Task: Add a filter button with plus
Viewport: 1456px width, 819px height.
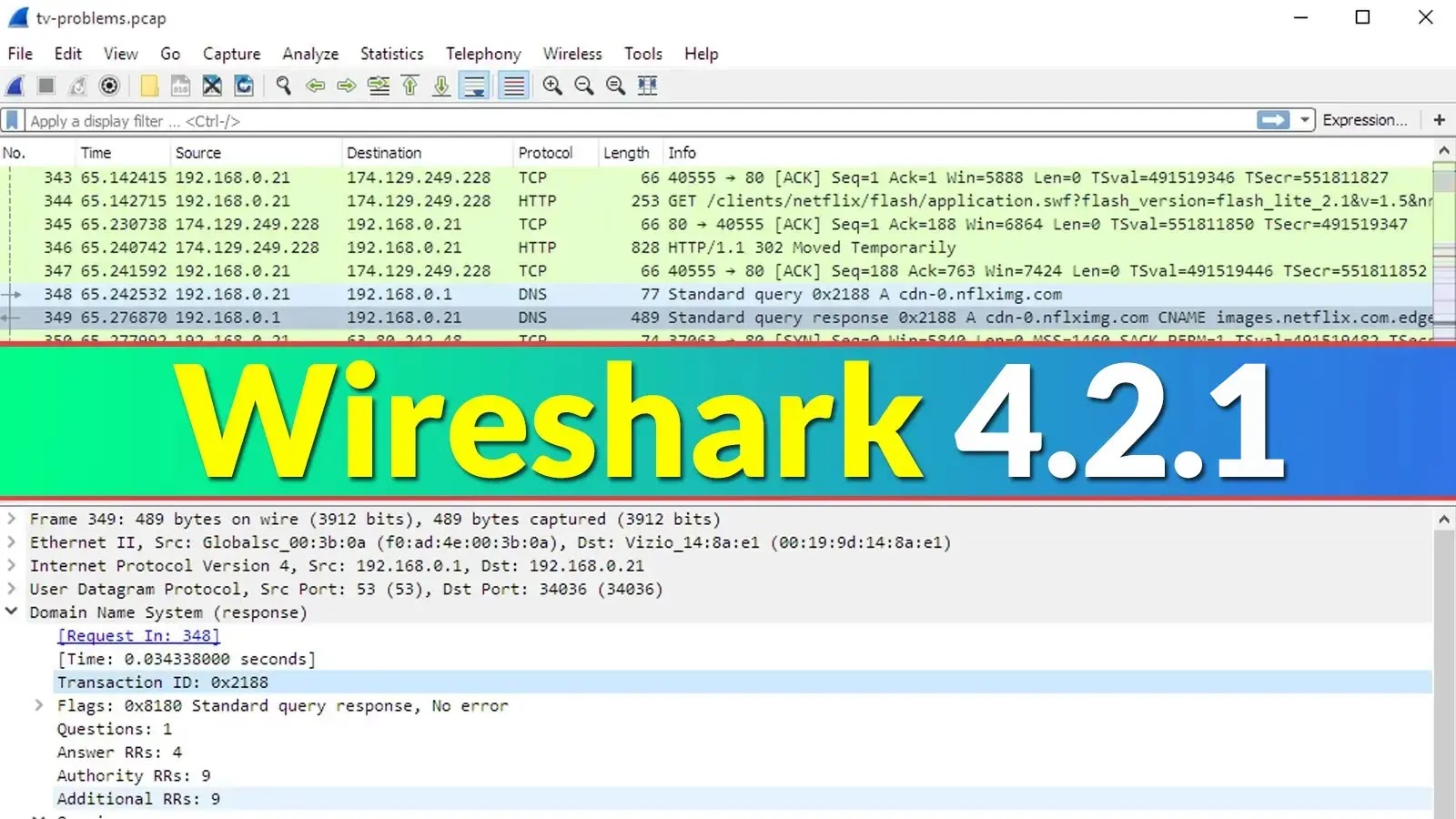Action: click(1439, 120)
